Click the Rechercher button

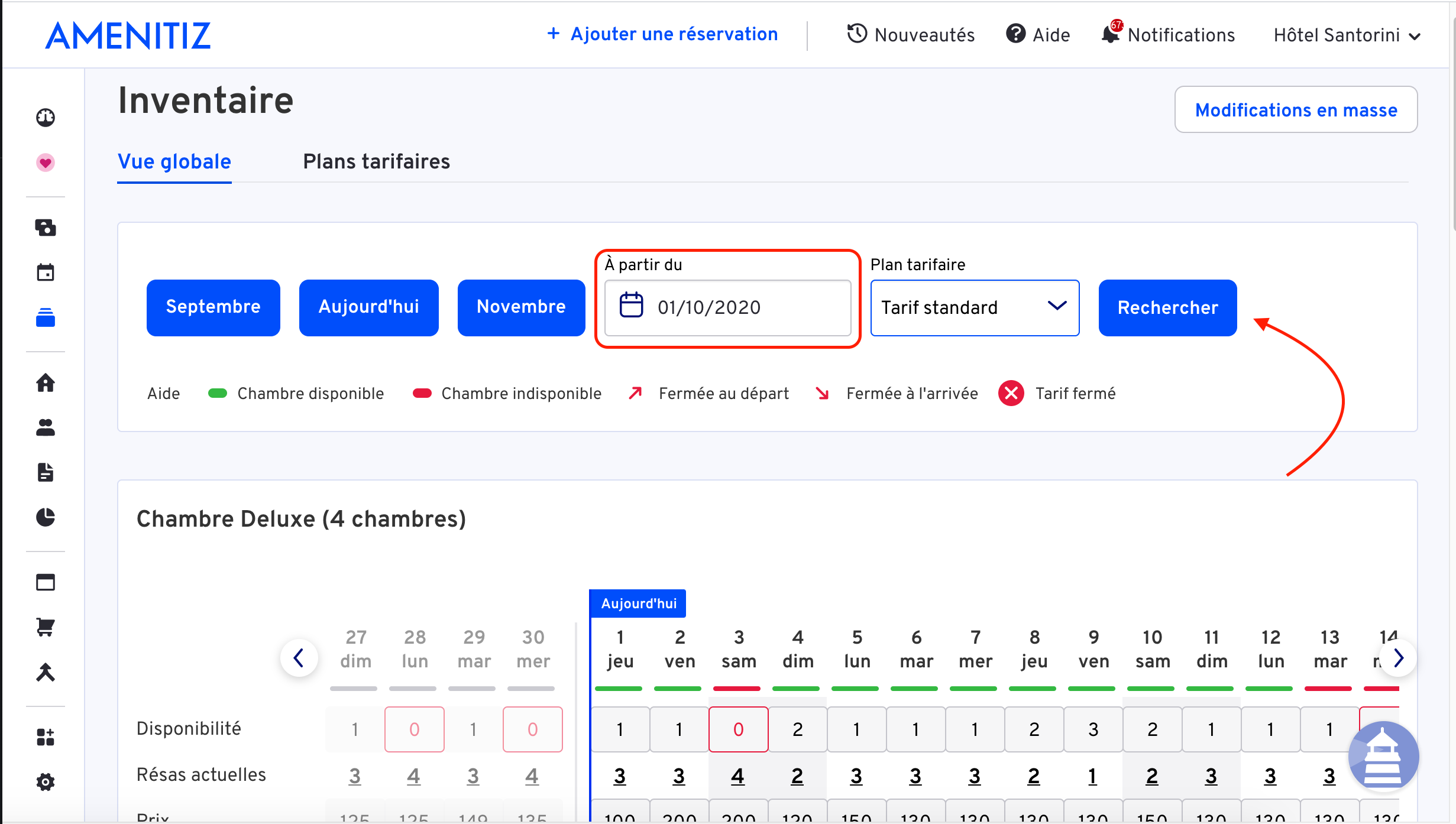coord(1167,307)
